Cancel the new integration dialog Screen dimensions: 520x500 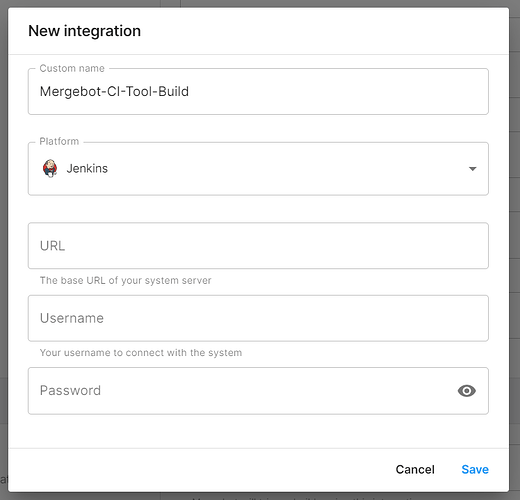point(415,469)
